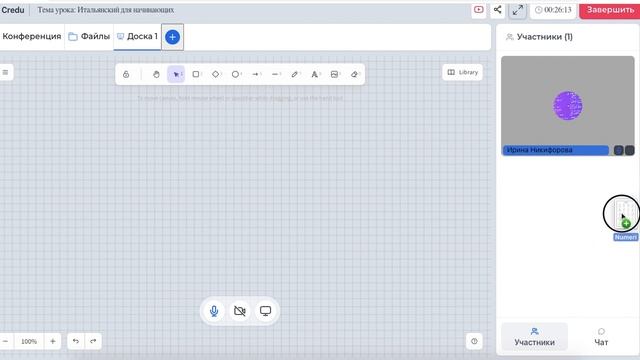The image size is (640, 360).
Task: Toggle fullscreen mode
Action: 518,10
